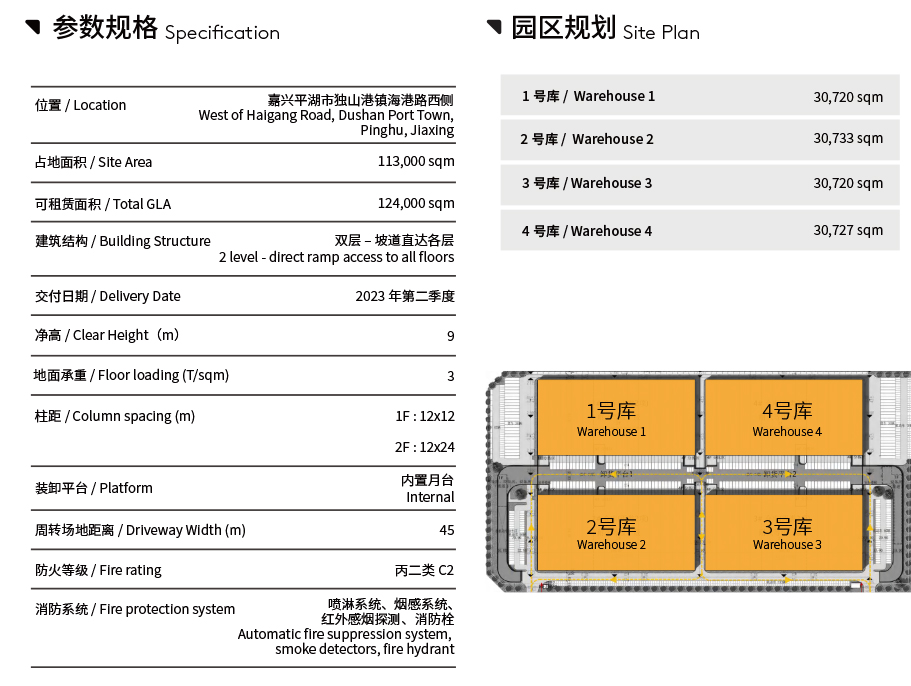The width and height of the screenshot is (911, 686).
Task: Click the 30,733 sqm area value
Action: (x=848, y=139)
